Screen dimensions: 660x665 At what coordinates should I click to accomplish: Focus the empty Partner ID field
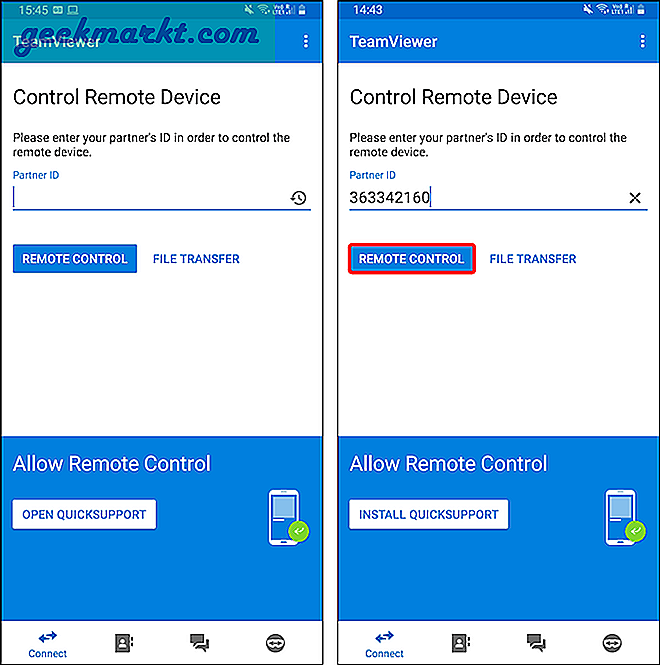pyautogui.click(x=151, y=198)
